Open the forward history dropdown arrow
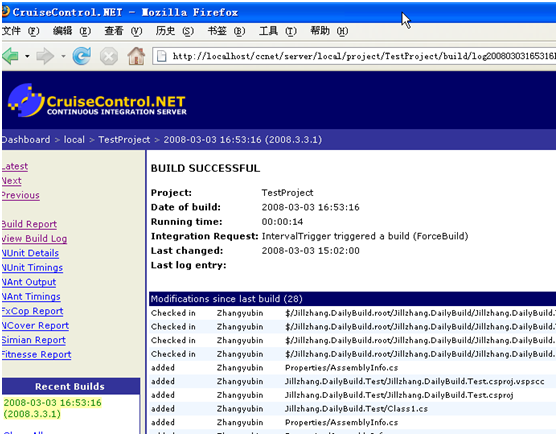 click(x=63, y=56)
